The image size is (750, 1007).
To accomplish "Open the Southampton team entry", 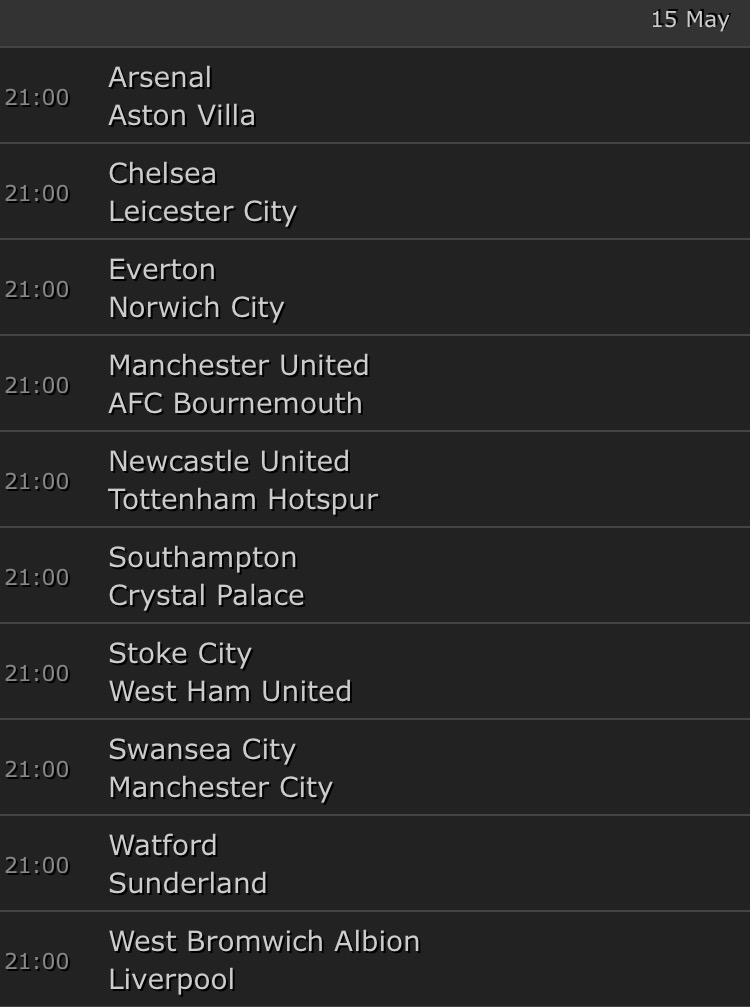I will tap(202, 557).
